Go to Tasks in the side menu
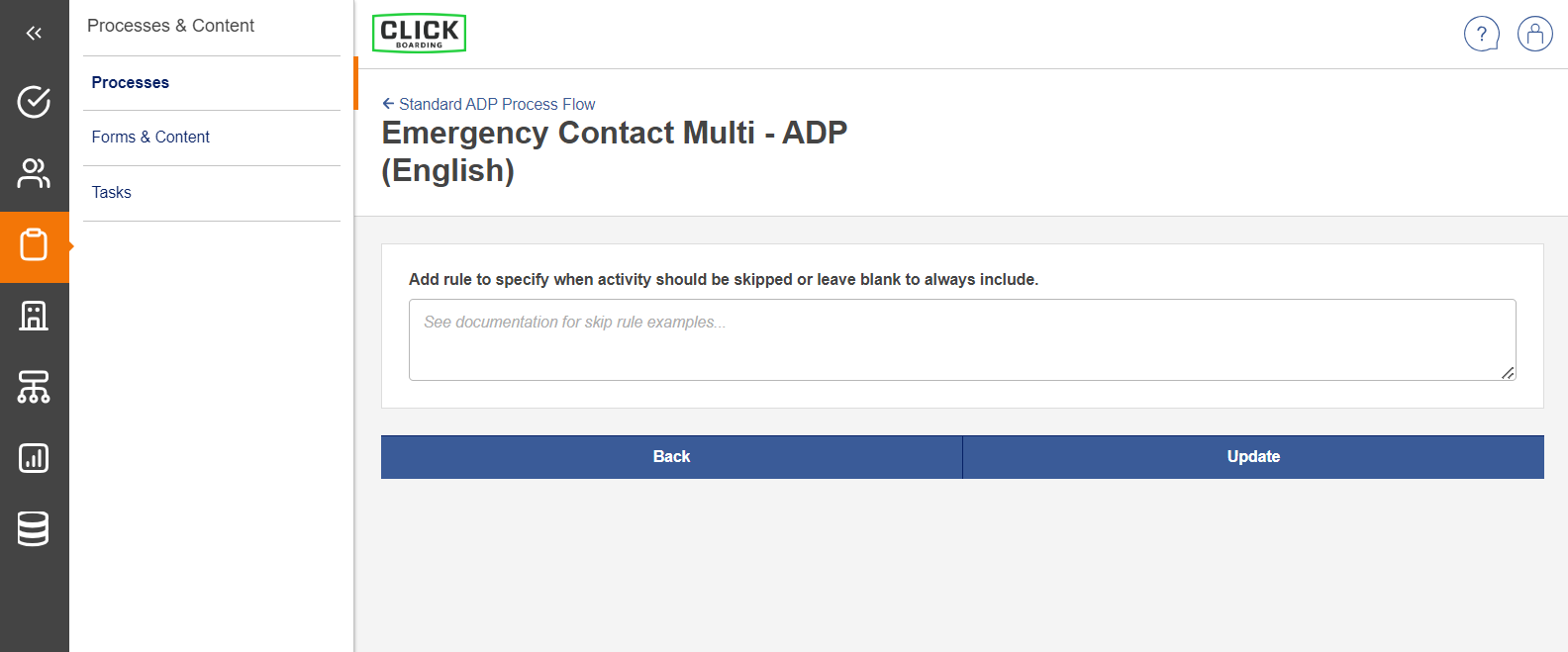The width and height of the screenshot is (1568, 652). pyautogui.click(x=112, y=193)
